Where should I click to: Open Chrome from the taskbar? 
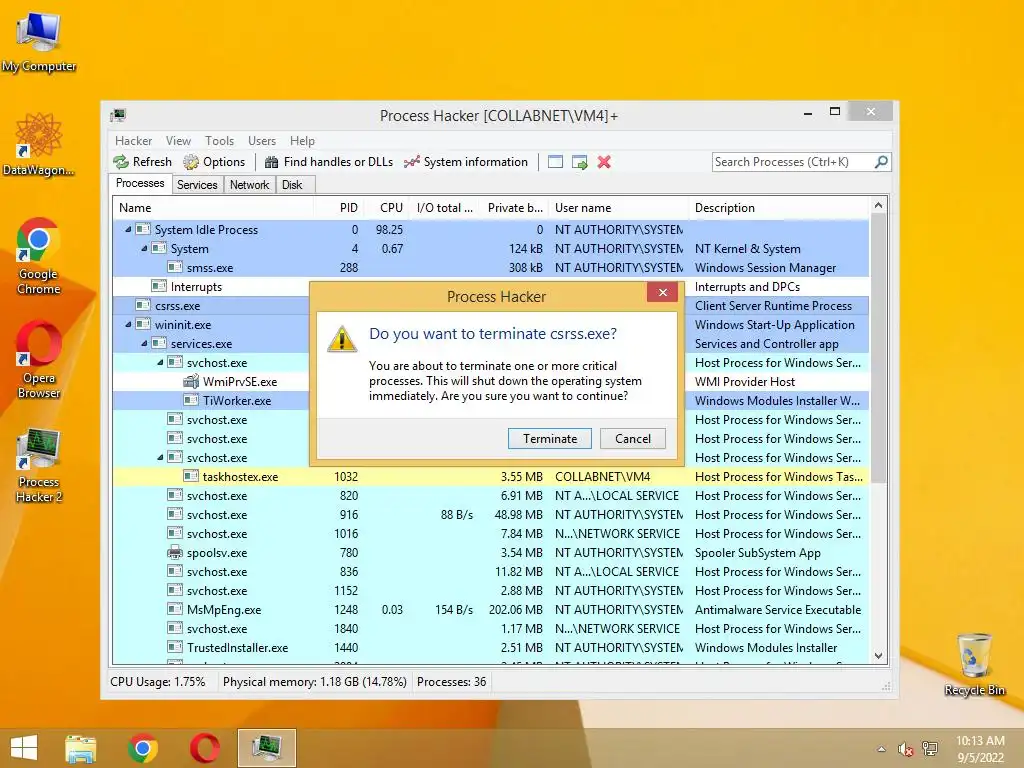pos(142,748)
